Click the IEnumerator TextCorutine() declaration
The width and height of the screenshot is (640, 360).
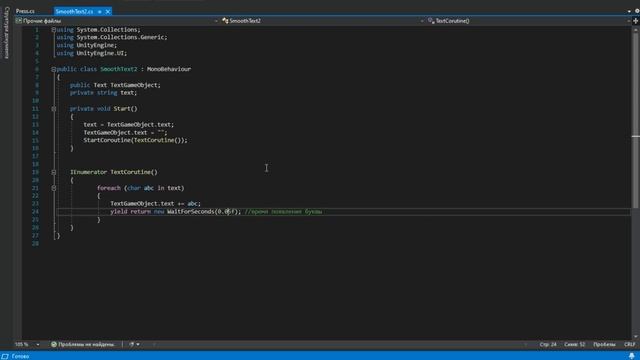113,172
